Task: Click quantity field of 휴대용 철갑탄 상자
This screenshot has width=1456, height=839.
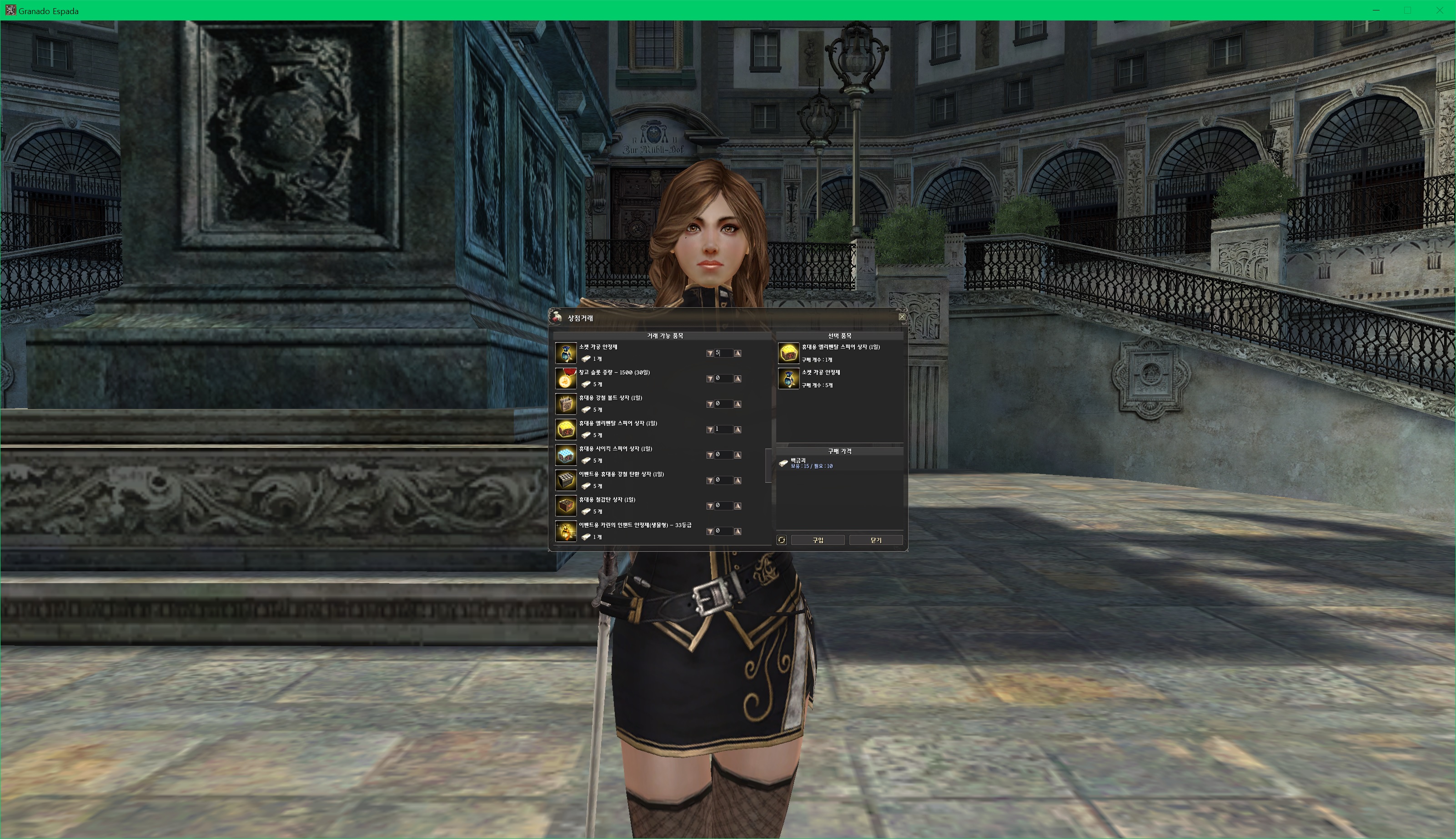Action: (x=724, y=505)
